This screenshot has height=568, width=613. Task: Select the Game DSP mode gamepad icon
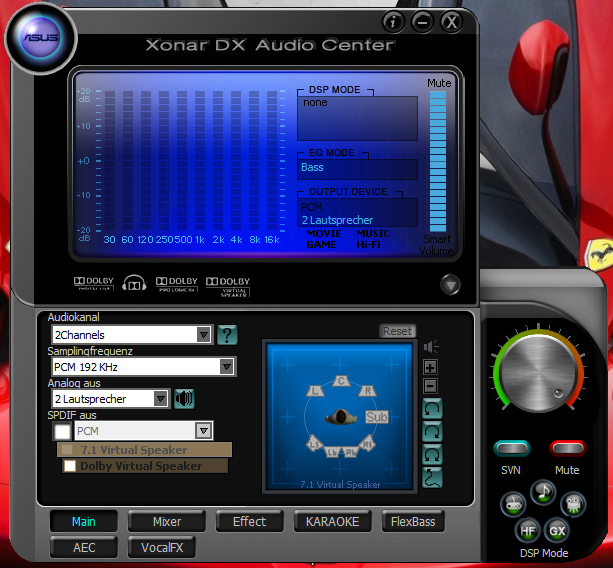pos(513,504)
